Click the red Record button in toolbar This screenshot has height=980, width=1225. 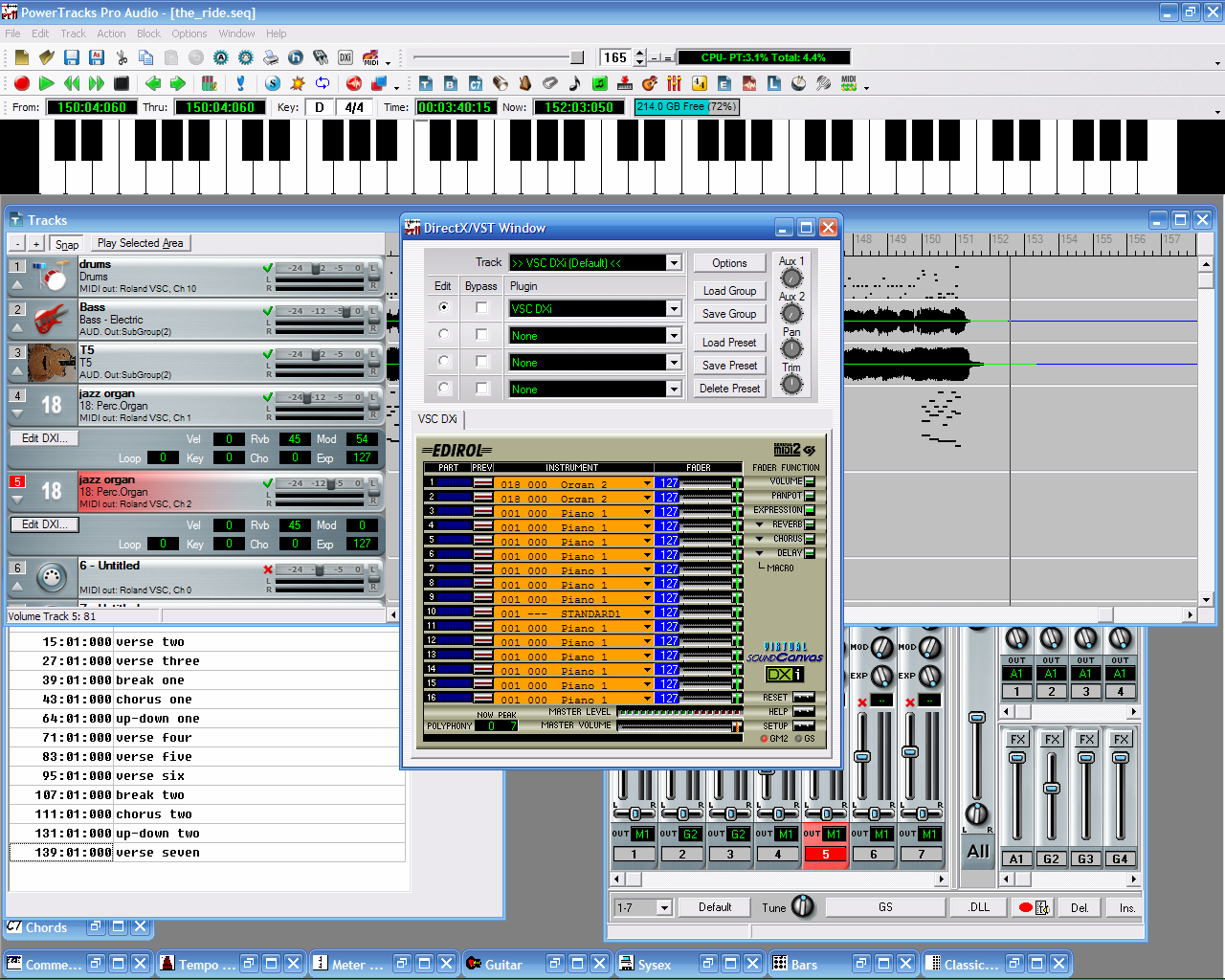click(x=22, y=83)
